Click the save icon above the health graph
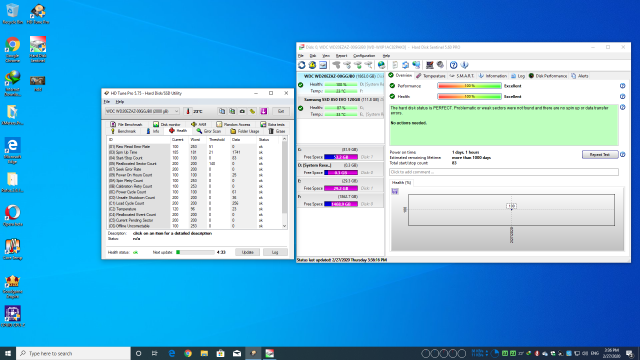 pos(395,191)
